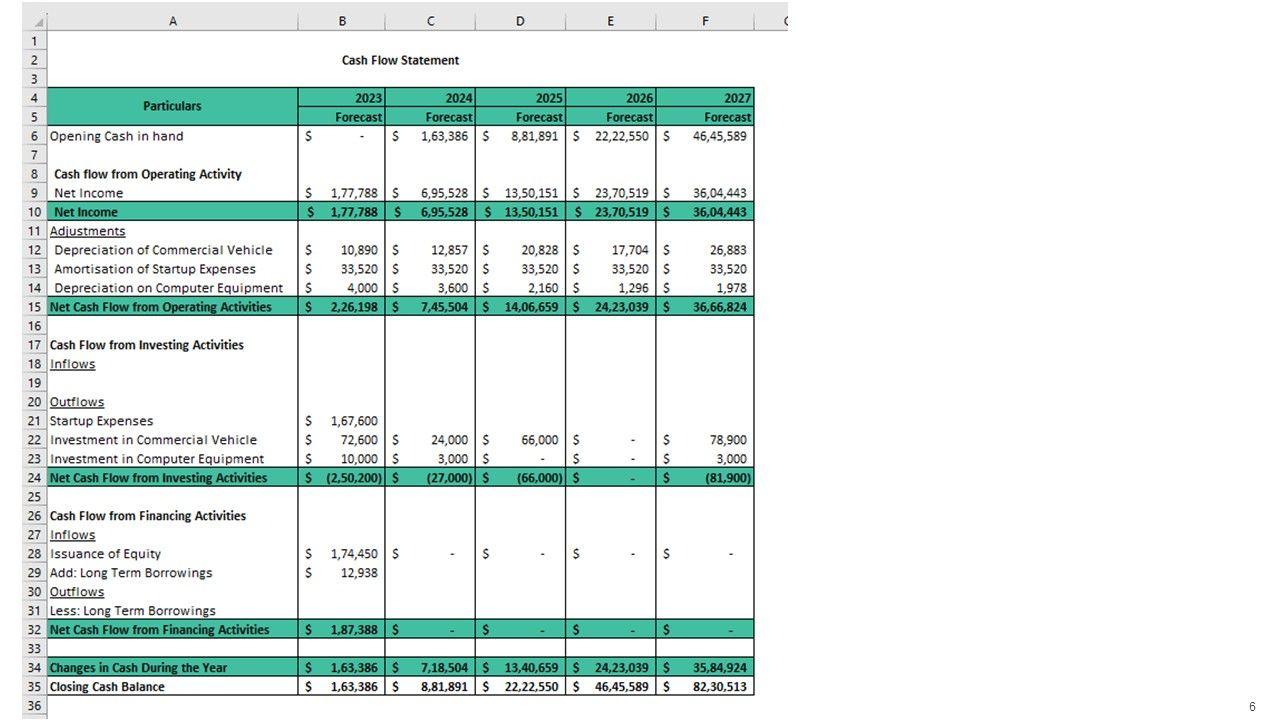
Task: Select the 2023 year header cell
Action: 342,98
